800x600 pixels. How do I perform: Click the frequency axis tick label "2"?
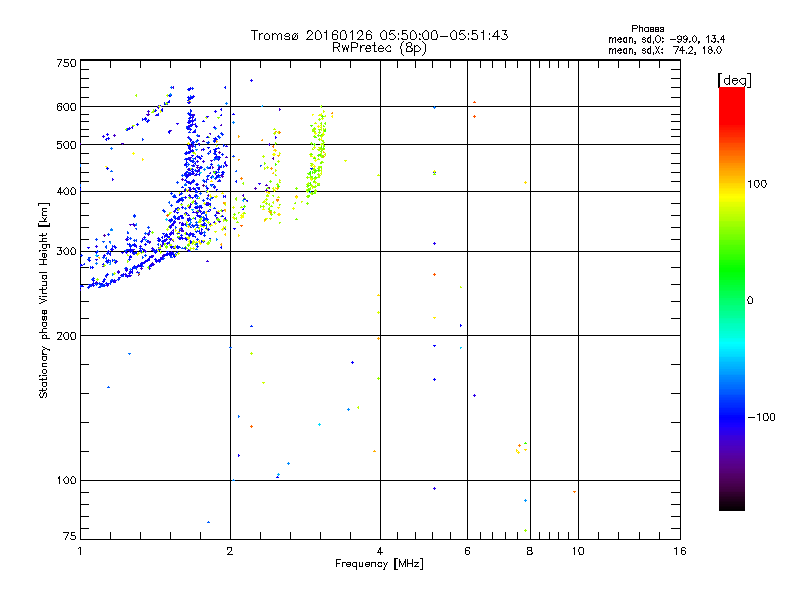(x=230, y=551)
